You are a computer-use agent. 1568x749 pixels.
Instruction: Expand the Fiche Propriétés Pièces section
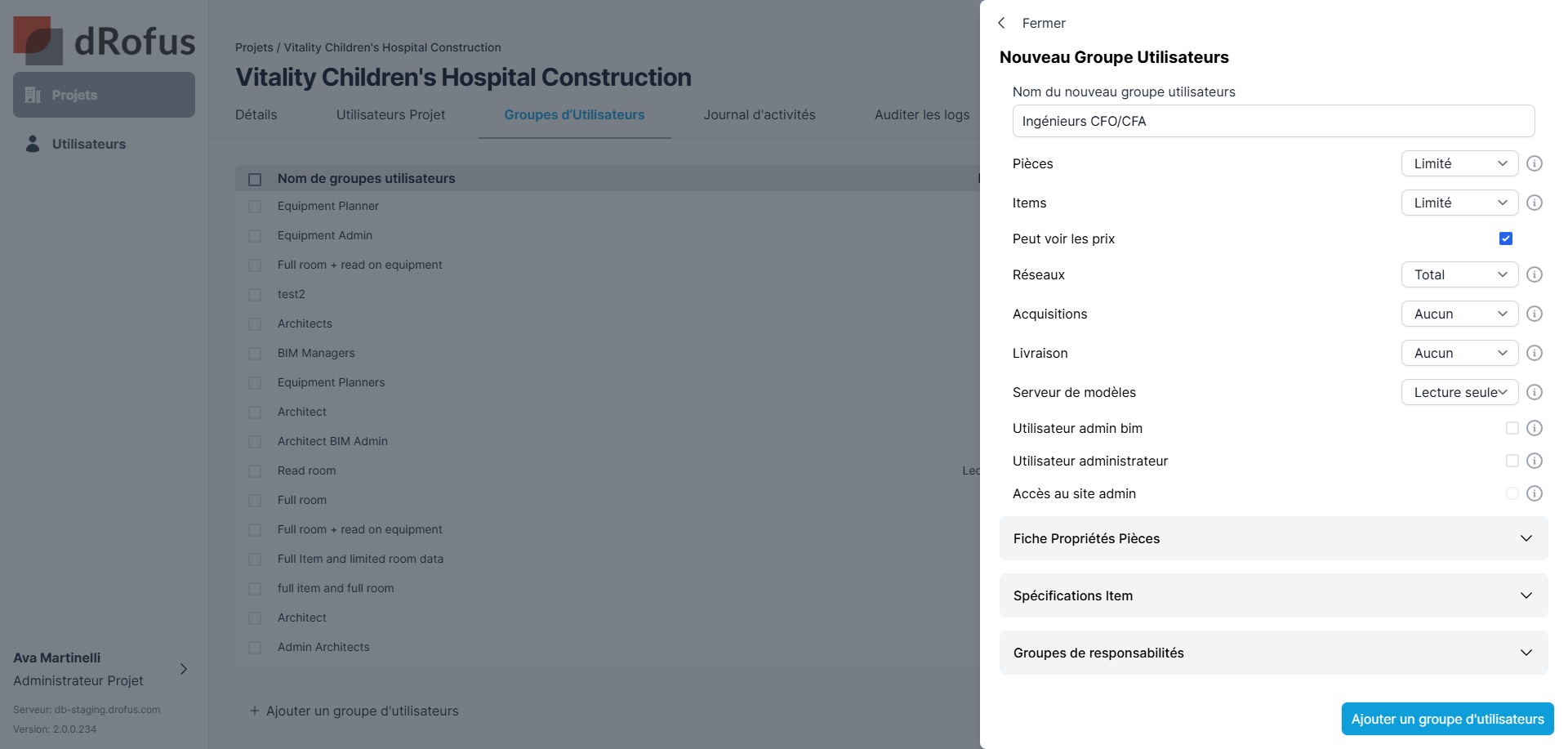(x=1273, y=538)
